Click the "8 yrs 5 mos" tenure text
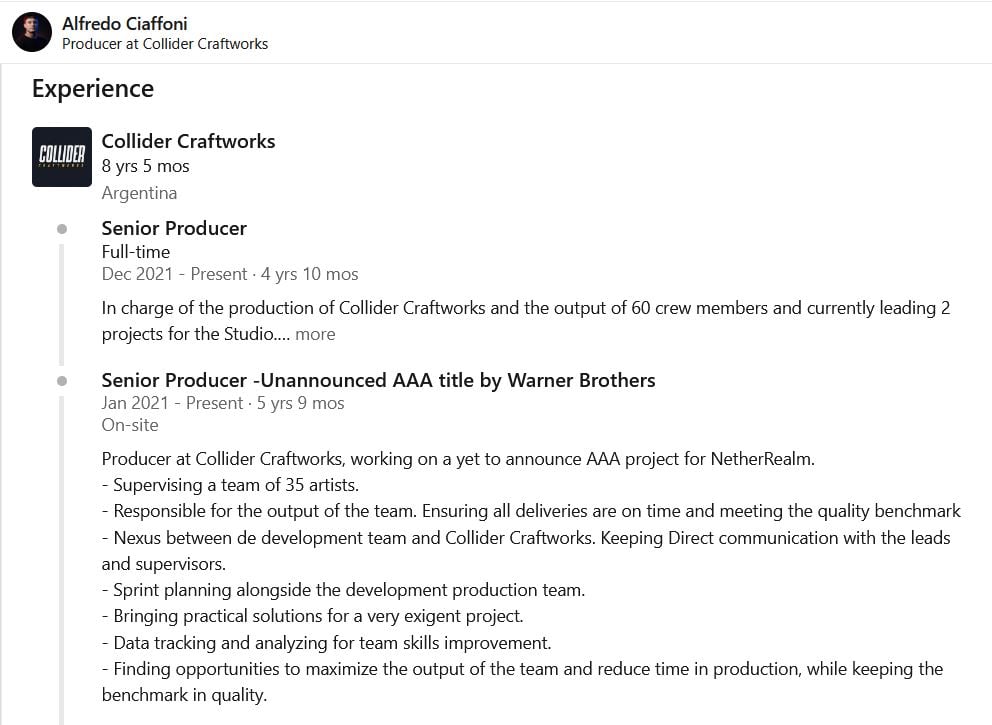Image resolution: width=992 pixels, height=725 pixels. click(146, 166)
